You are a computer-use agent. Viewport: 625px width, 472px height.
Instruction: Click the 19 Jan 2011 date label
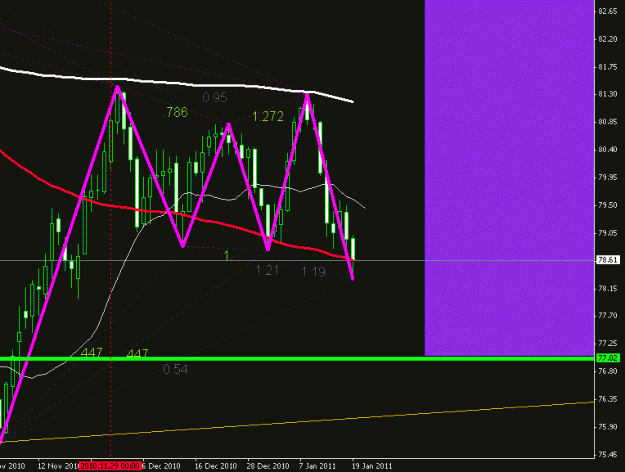[372, 466]
